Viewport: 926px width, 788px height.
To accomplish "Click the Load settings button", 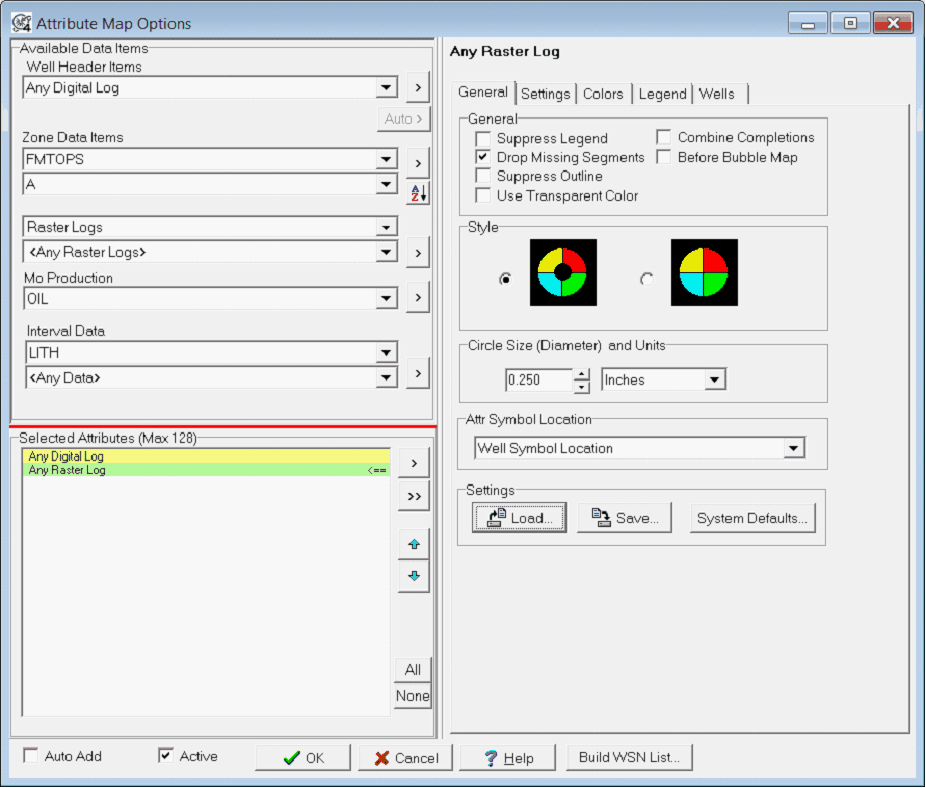I will tap(519, 518).
